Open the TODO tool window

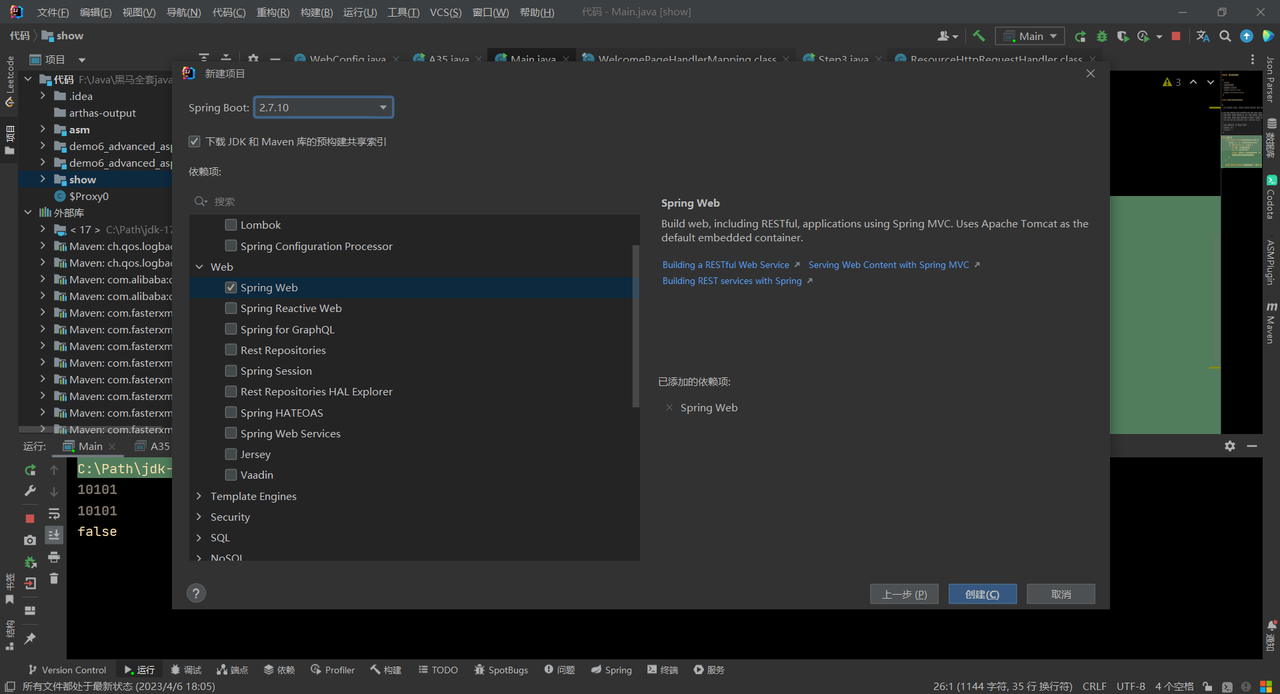click(437, 670)
